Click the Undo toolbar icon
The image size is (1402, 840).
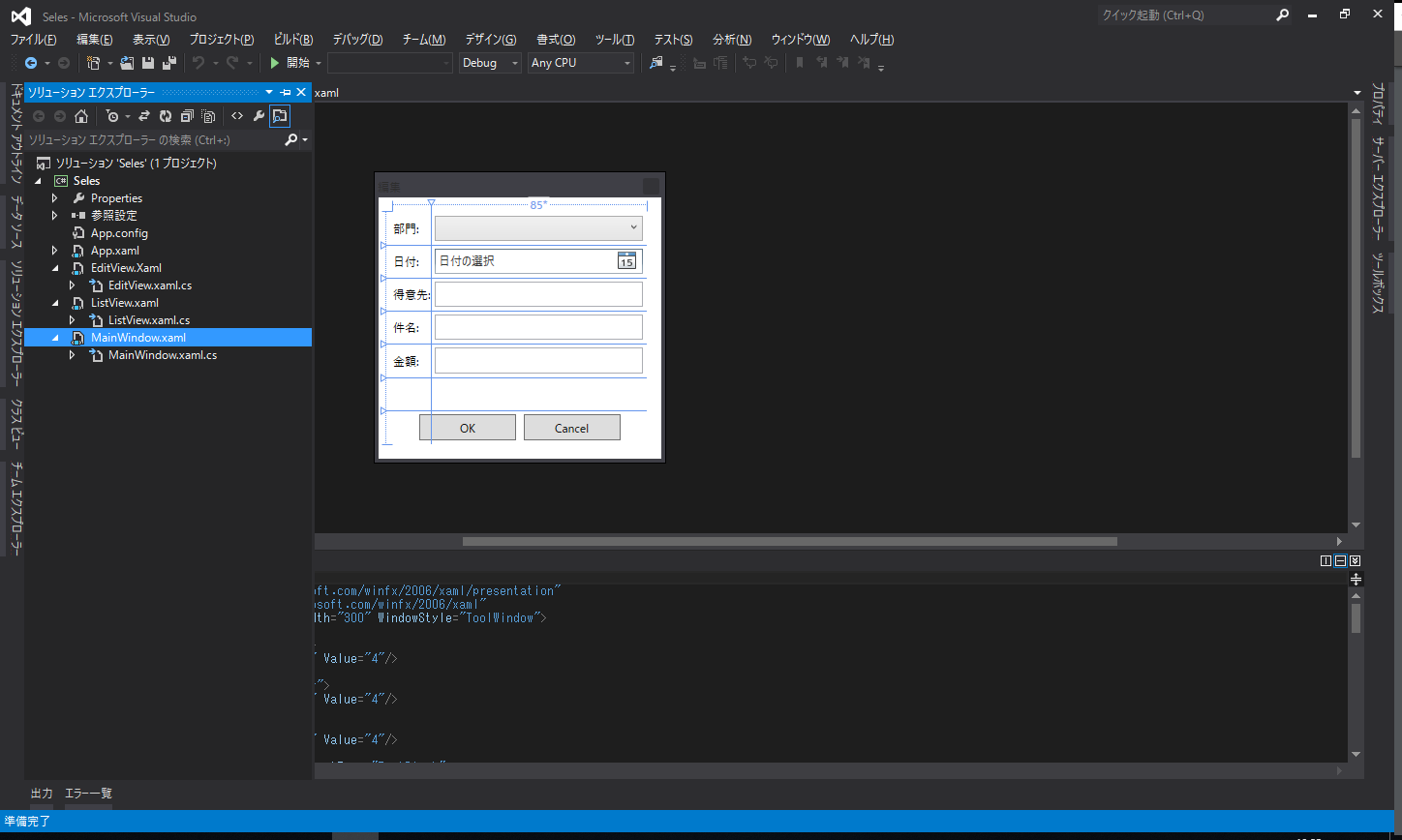pyautogui.click(x=198, y=63)
